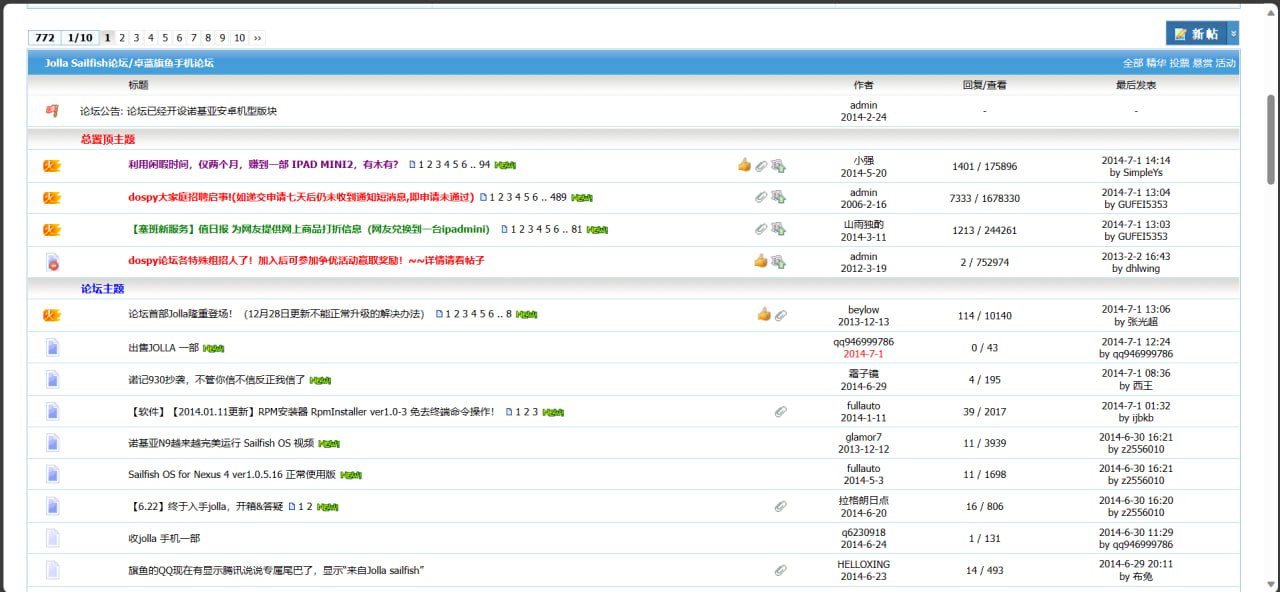Open thread 诺基亚N9越来越完美运行 Sailfish OS 视频
The width and height of the screenshot is (1280, 592).
[221, 442]
